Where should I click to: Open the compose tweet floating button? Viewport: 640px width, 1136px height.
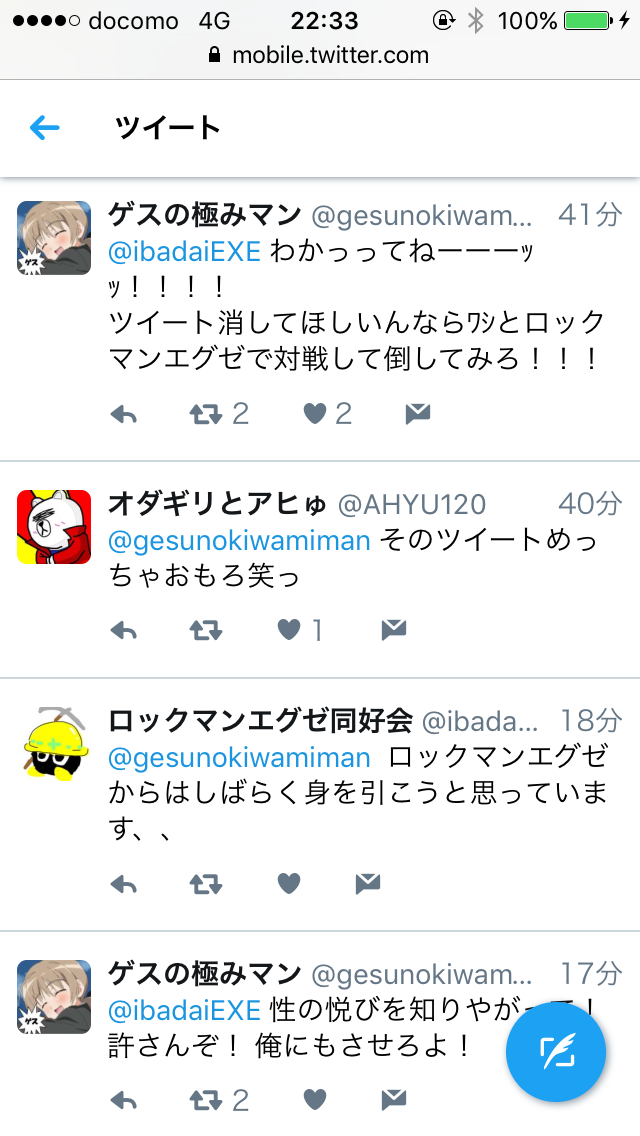pos(556,1052)
